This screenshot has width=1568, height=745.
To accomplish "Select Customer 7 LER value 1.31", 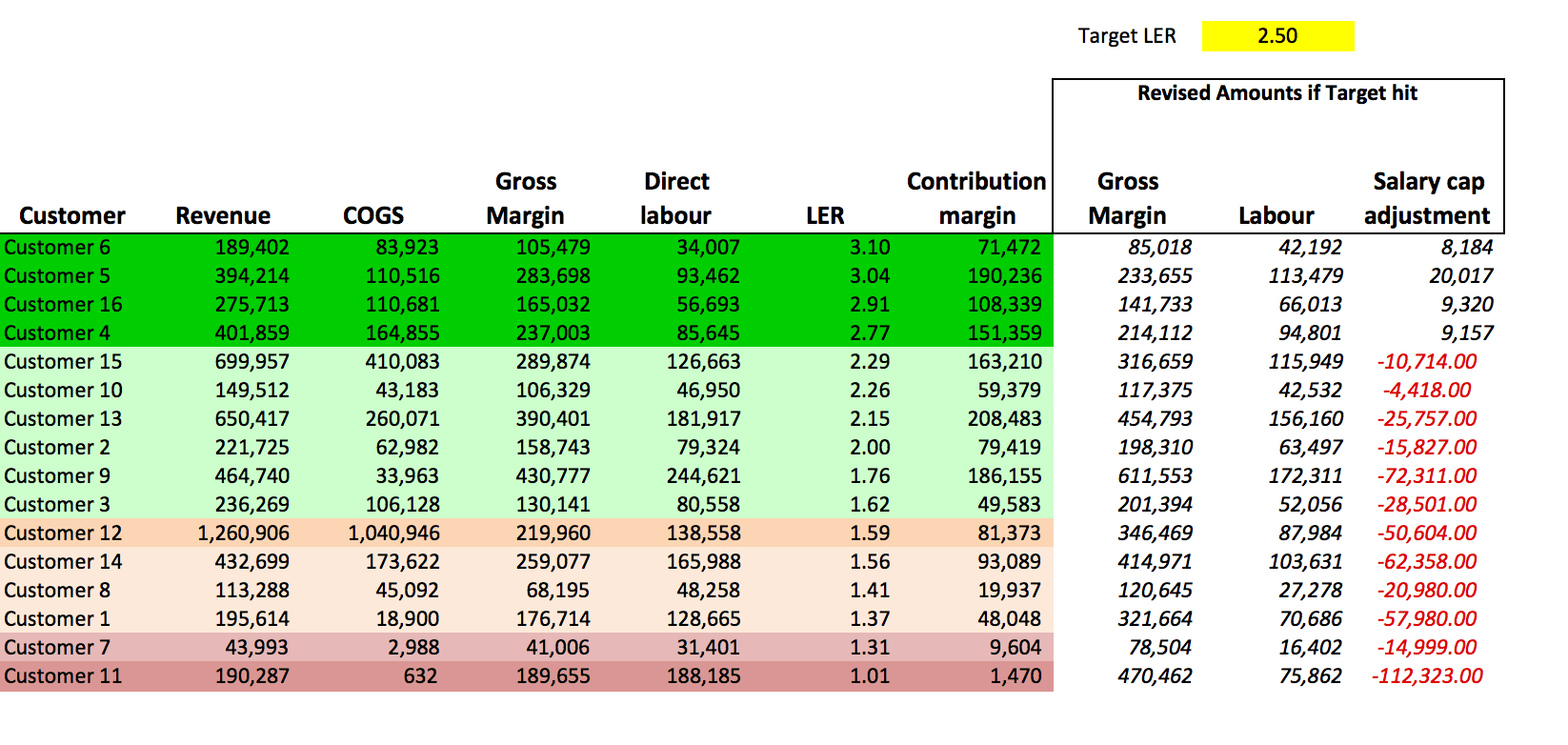I will [870, 648].
